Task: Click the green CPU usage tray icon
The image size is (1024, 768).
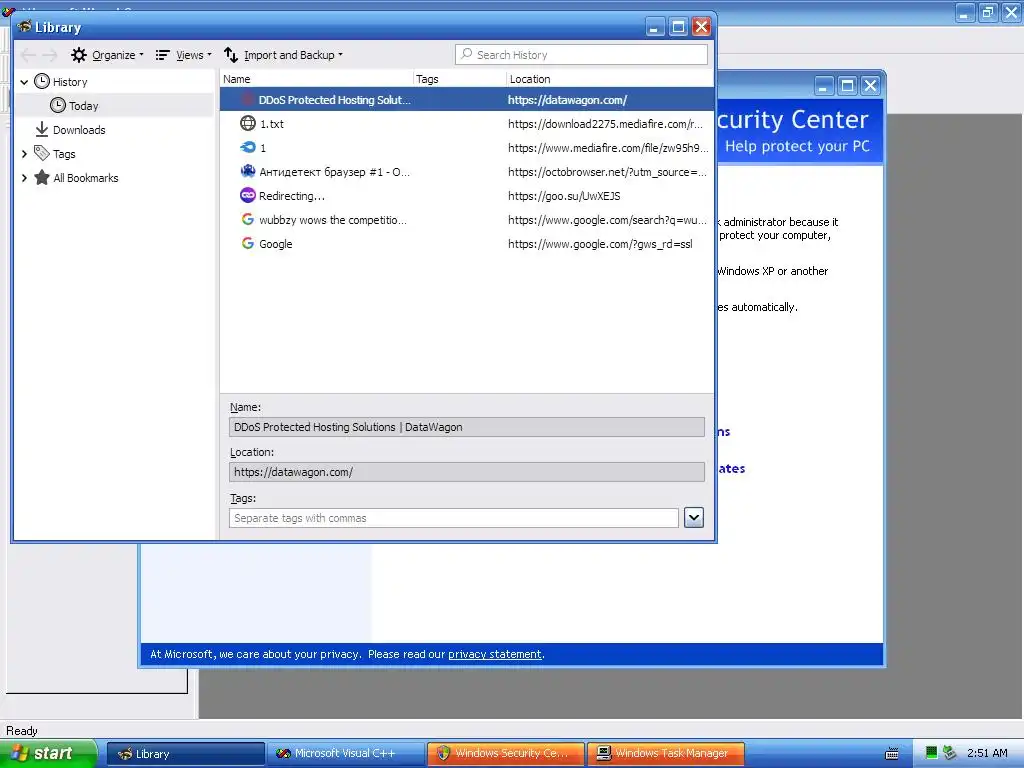Action: tap(931, 753)
